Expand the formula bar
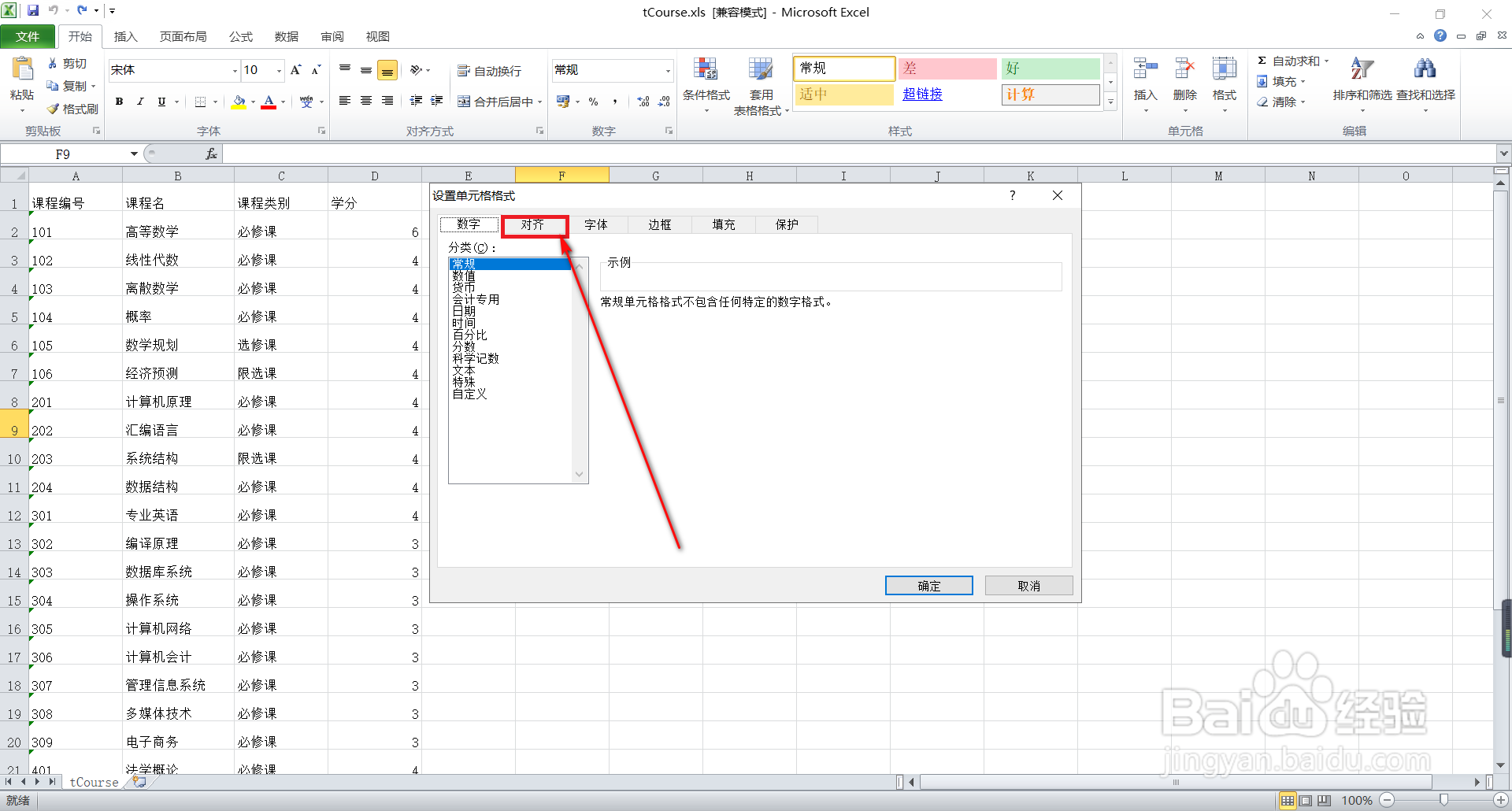This screenshot has width=1512, height=811. pyautogui.click(x=1504, y=154)
